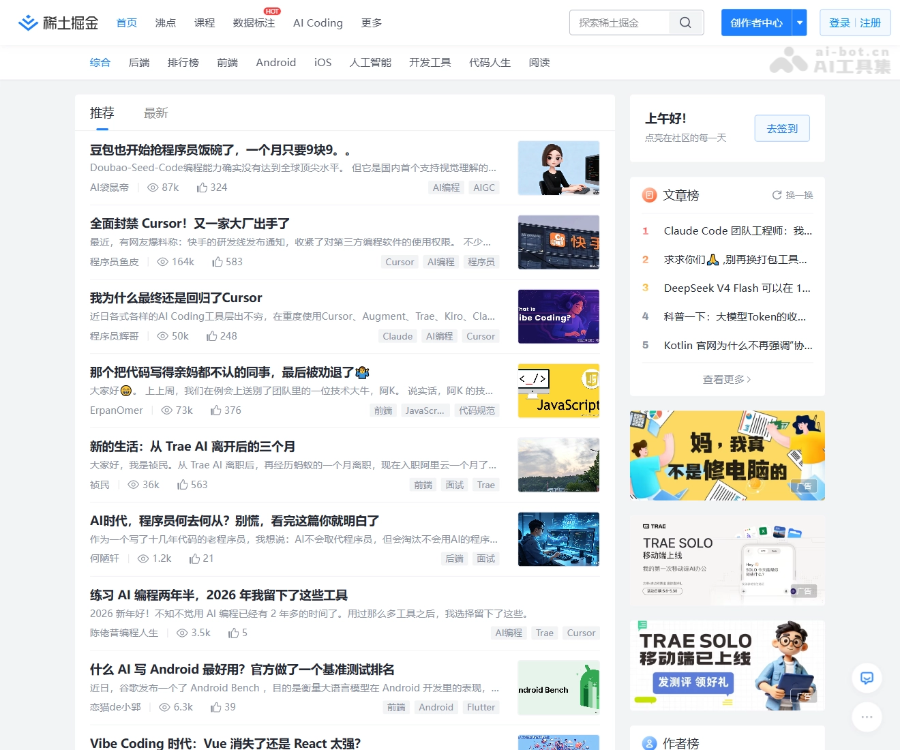This screenshot has width=900, height=750.
Task: Select the Android category tab
Action: [276, 63]
